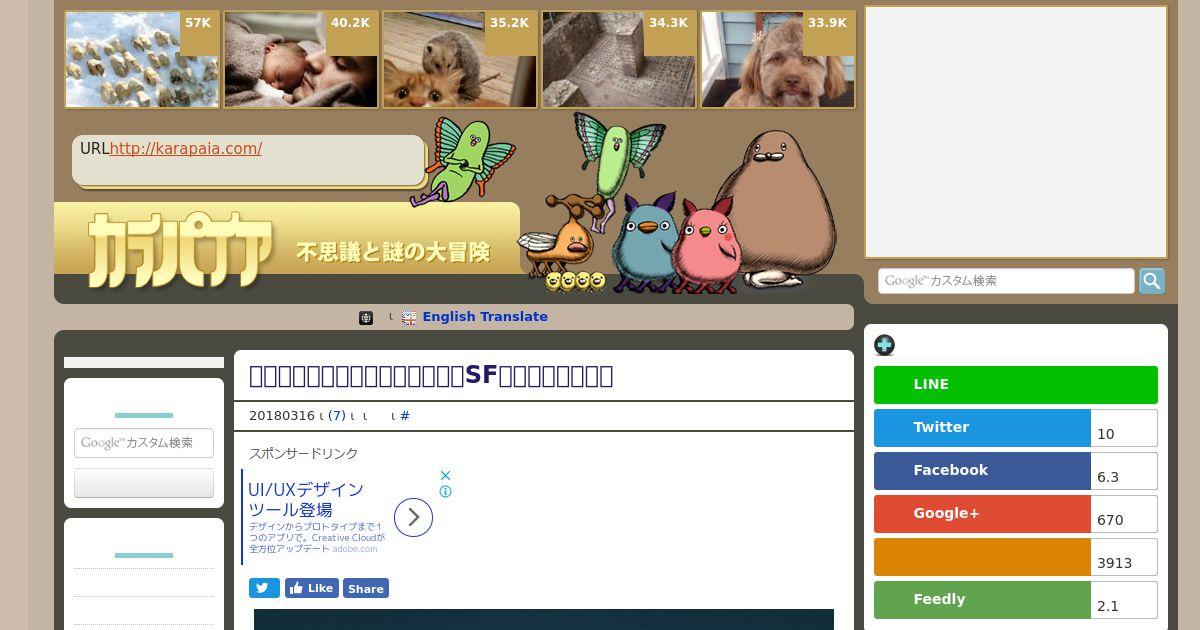The height and width of the screenshot is (630, 1200).
Task: Open the UI/UX design tool ad headline
Action: coord(306,500)
